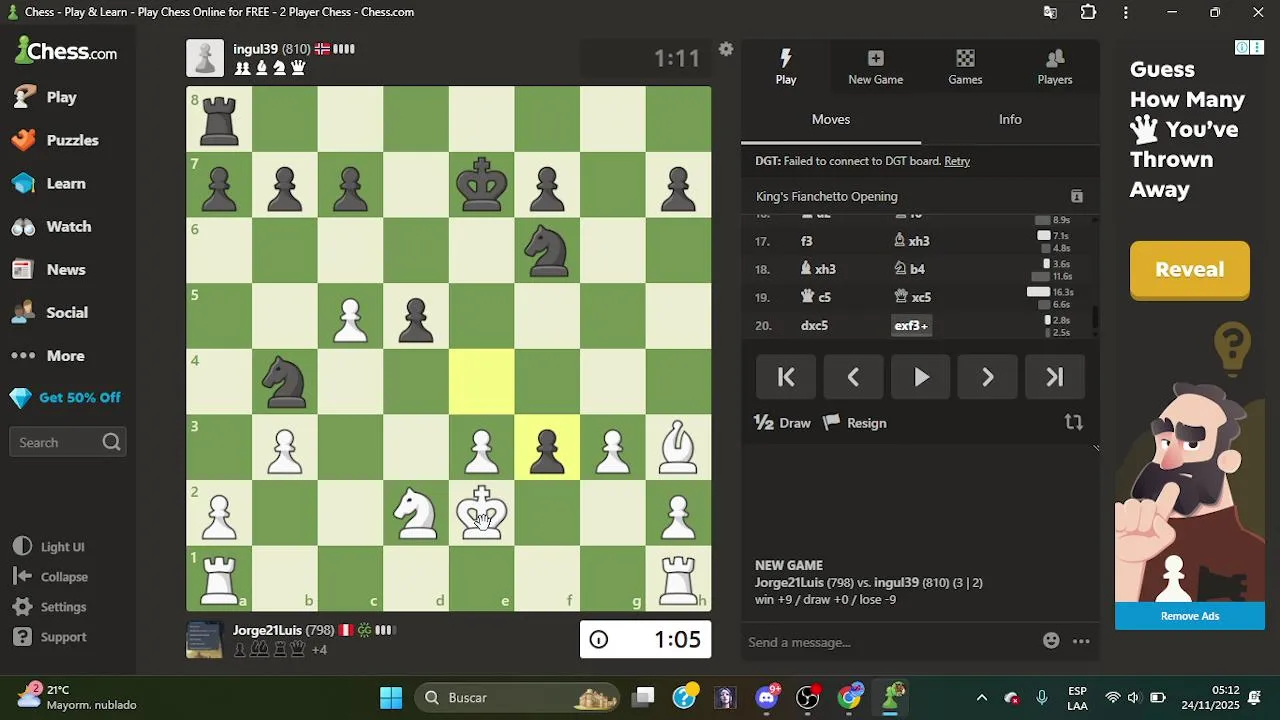Flip the board with the arrows icon
Viewport: 1280px width, 720px height.
point(1074,423)
